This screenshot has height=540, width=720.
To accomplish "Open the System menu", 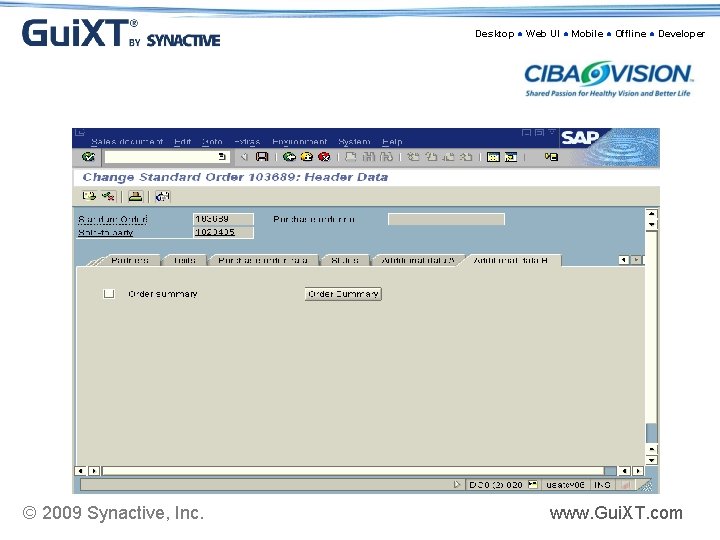I will point(354,141).
